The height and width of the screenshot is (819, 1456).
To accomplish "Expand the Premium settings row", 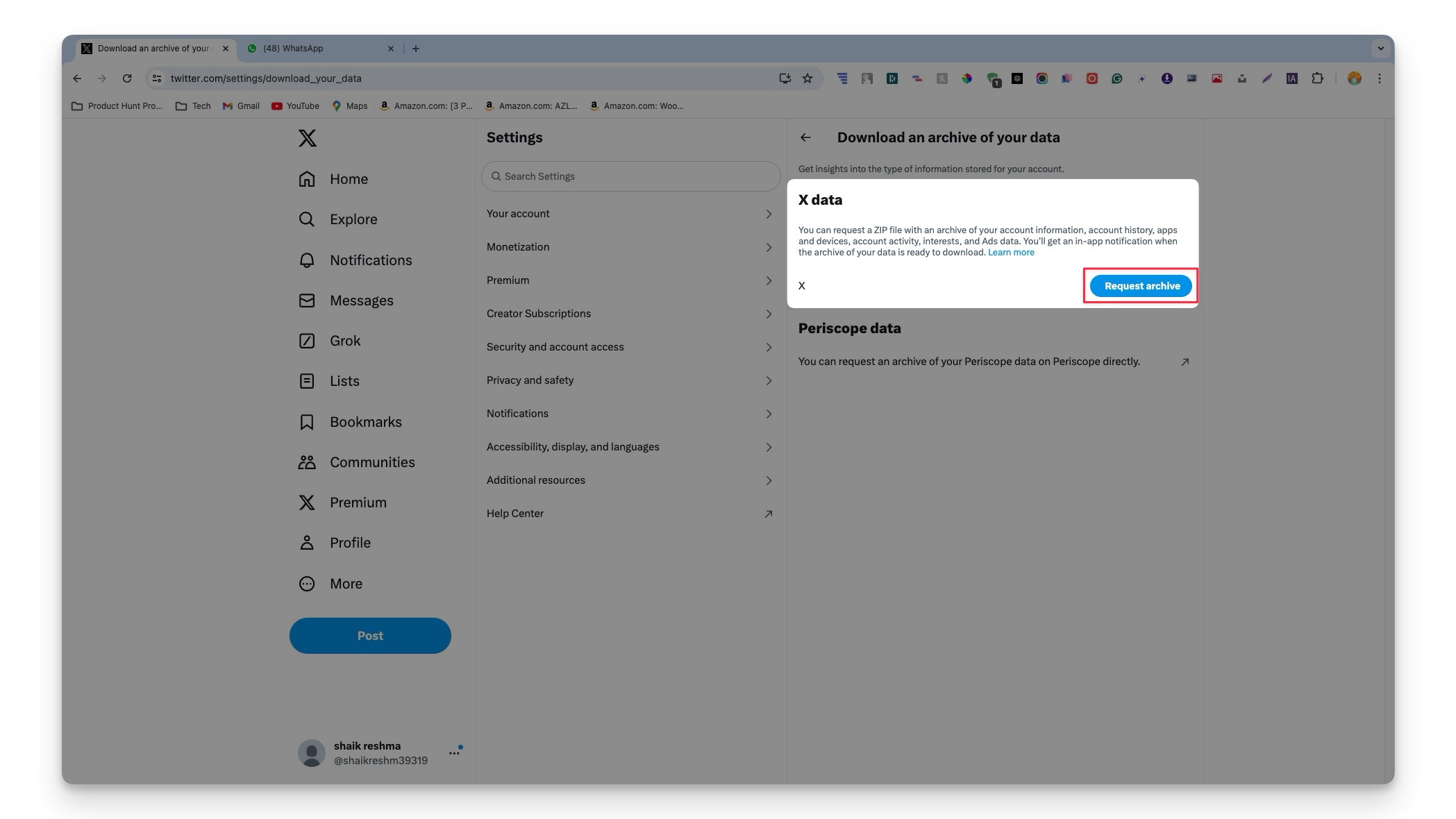I will tap(630, 280).
